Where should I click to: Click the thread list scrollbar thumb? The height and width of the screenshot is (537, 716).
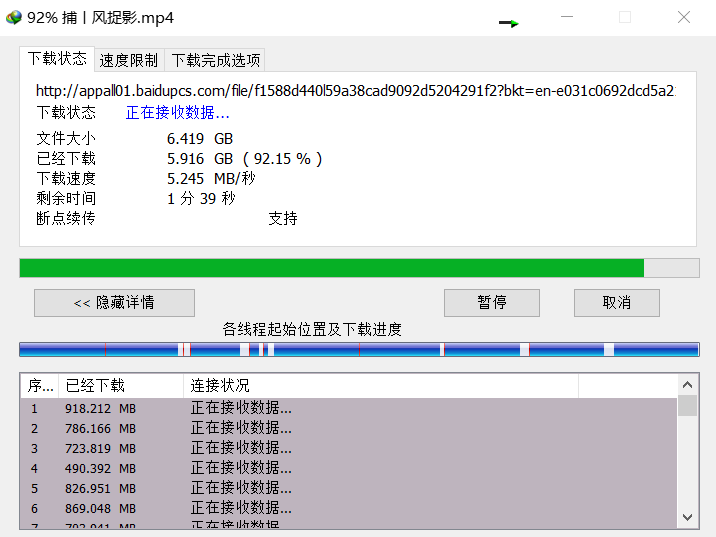pos(687,405)
